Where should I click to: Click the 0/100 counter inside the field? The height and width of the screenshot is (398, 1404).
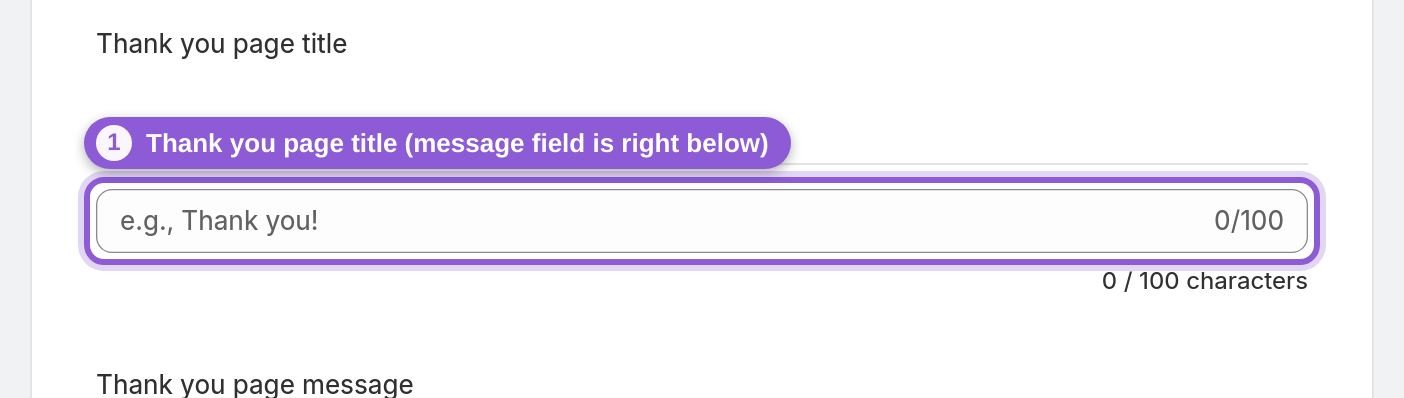click(1248, 221)
